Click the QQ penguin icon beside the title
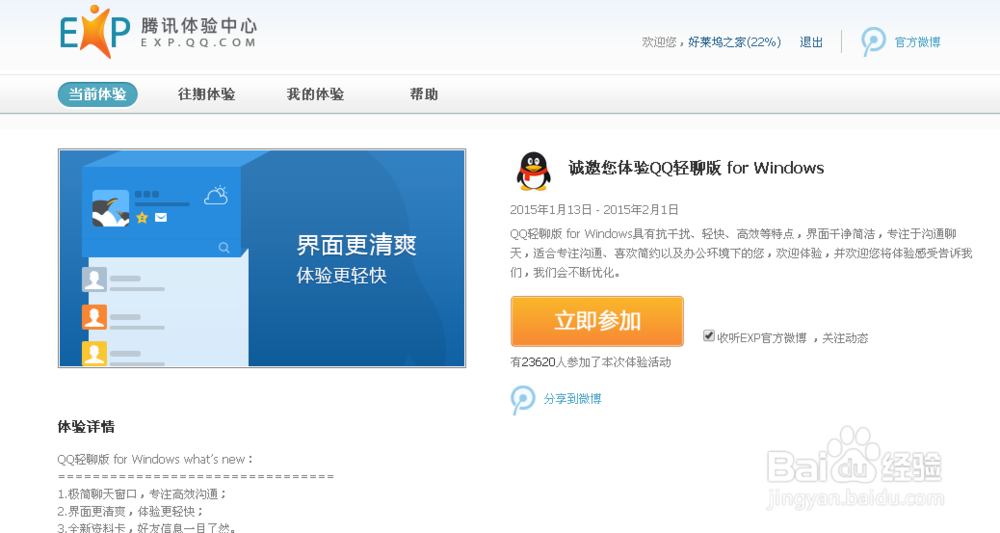Image resolution: width=1000 pixels, height=533 pixels. (533, 171)
